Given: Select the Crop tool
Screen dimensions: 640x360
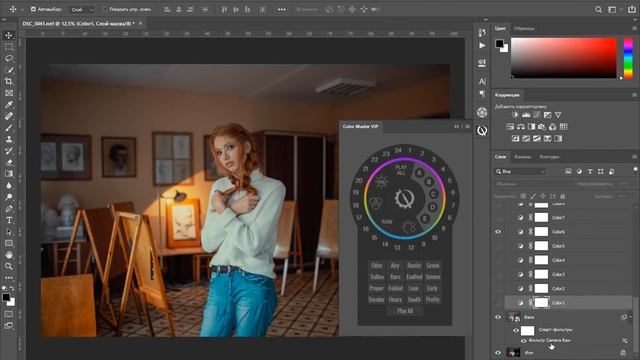Looking at the screenshot, I should [x=9, y=81].
